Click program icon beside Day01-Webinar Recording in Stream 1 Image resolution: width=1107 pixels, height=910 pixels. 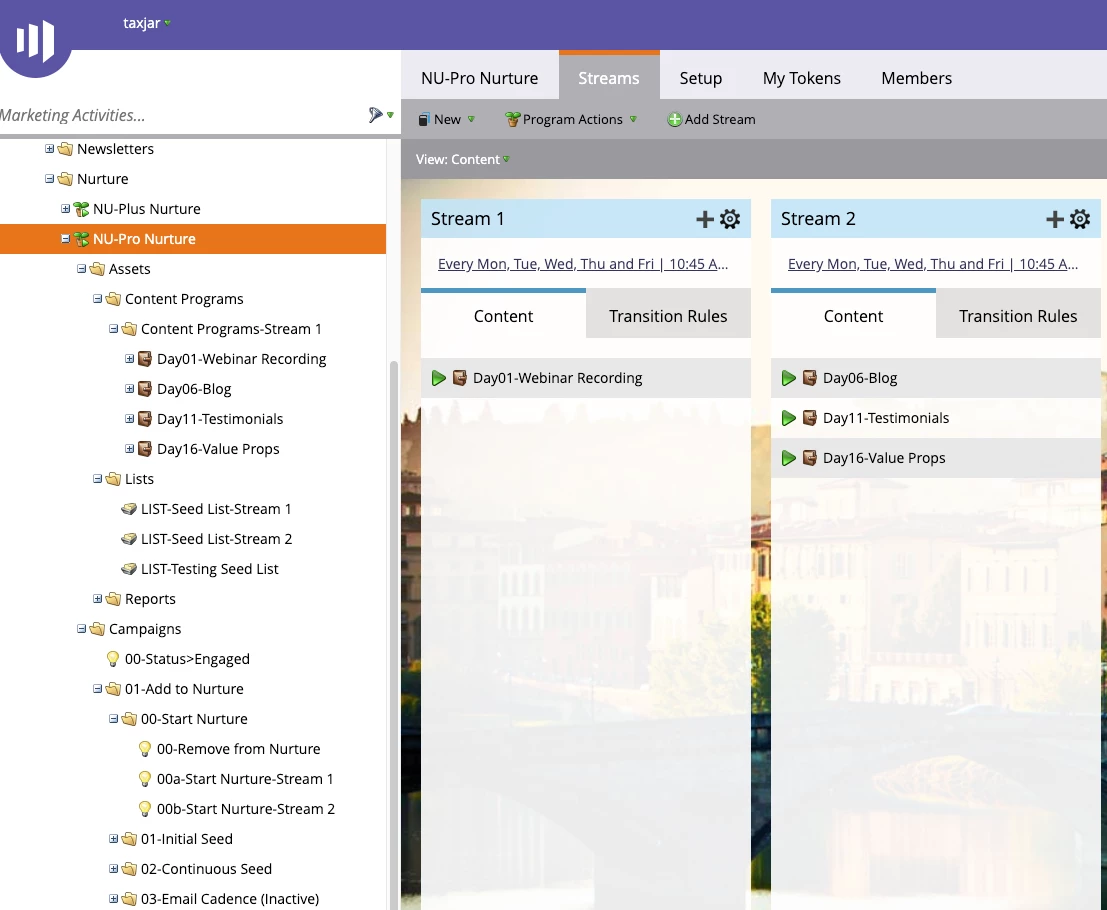click(460, 378)
